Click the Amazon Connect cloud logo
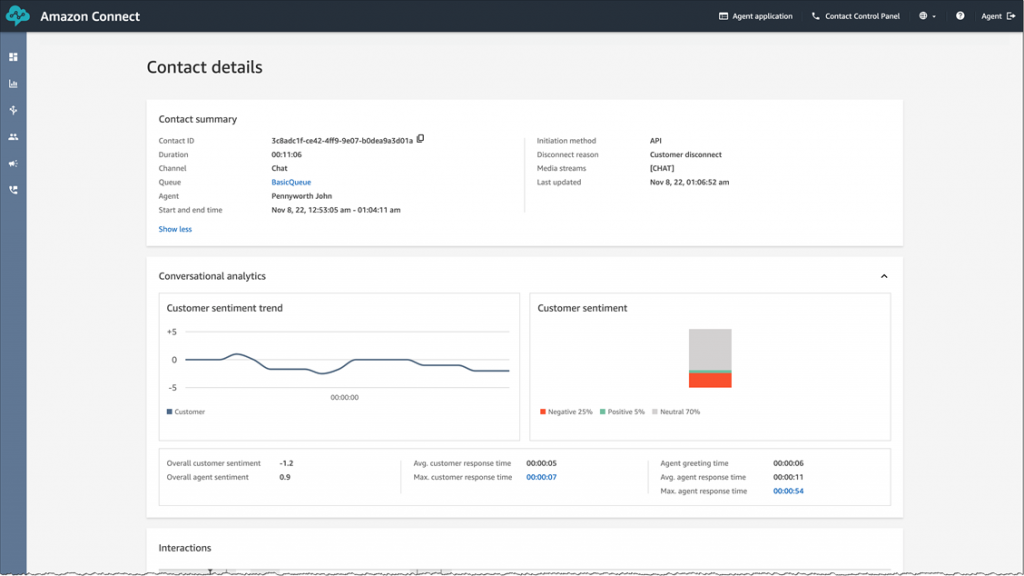 17,15
